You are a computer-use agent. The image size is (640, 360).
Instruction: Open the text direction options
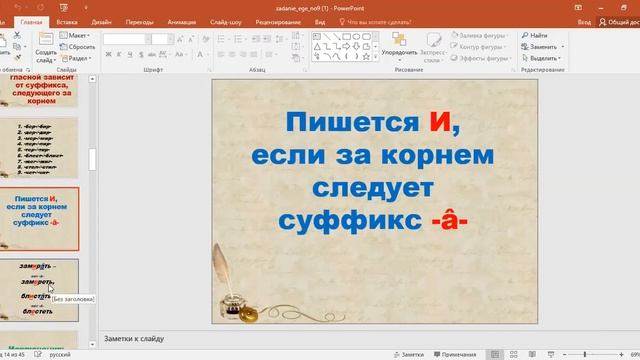(x=297, y=36)
